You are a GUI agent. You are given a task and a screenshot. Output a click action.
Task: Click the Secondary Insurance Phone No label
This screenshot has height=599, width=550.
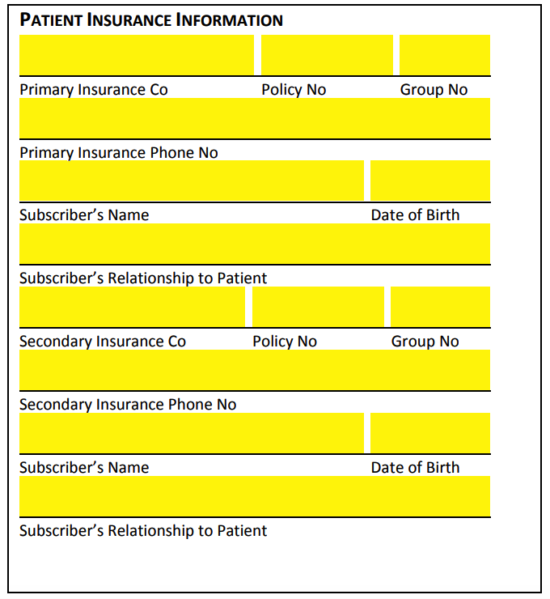point(128,405)
